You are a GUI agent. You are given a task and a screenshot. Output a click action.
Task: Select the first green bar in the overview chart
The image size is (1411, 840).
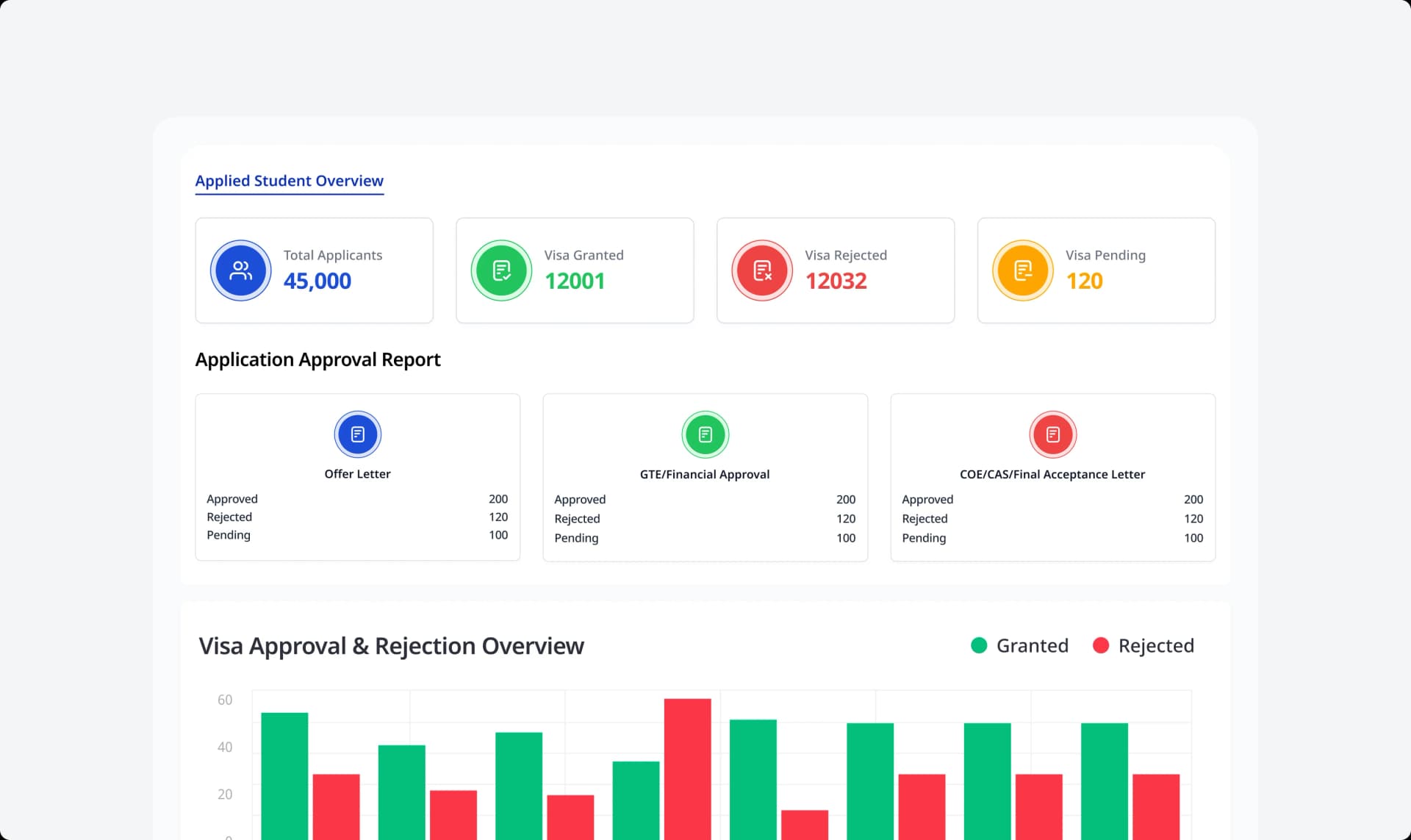284,772
